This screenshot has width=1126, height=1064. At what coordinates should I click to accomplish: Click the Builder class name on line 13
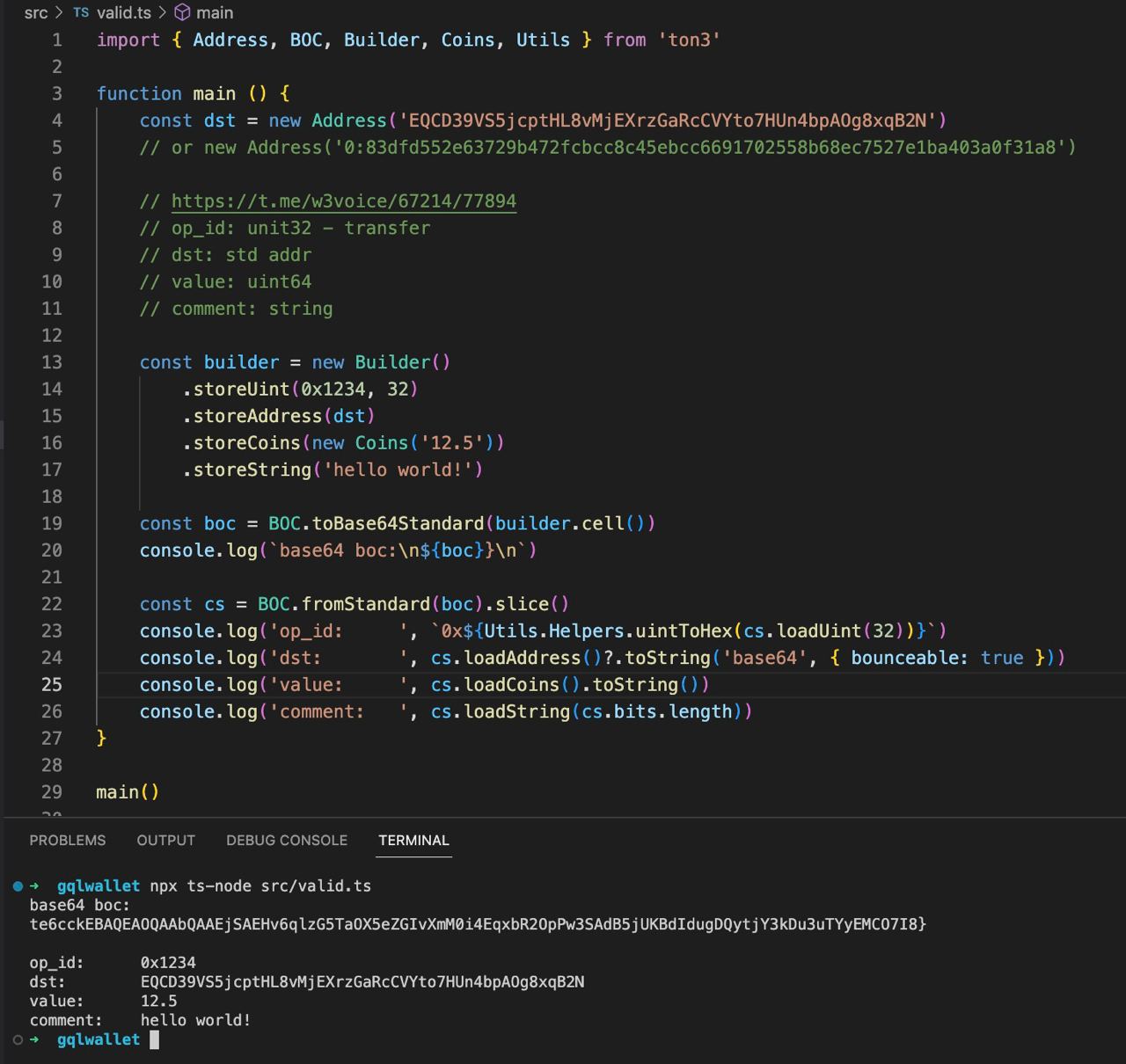pyautogui.click(x=392, y=363)
